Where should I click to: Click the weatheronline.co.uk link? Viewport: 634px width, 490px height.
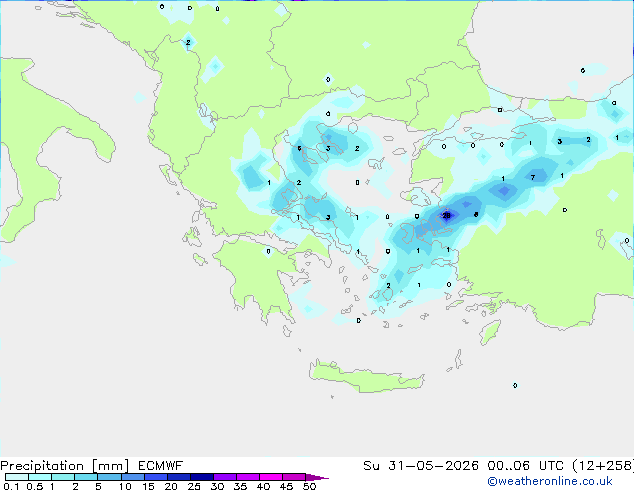(550, 481)
